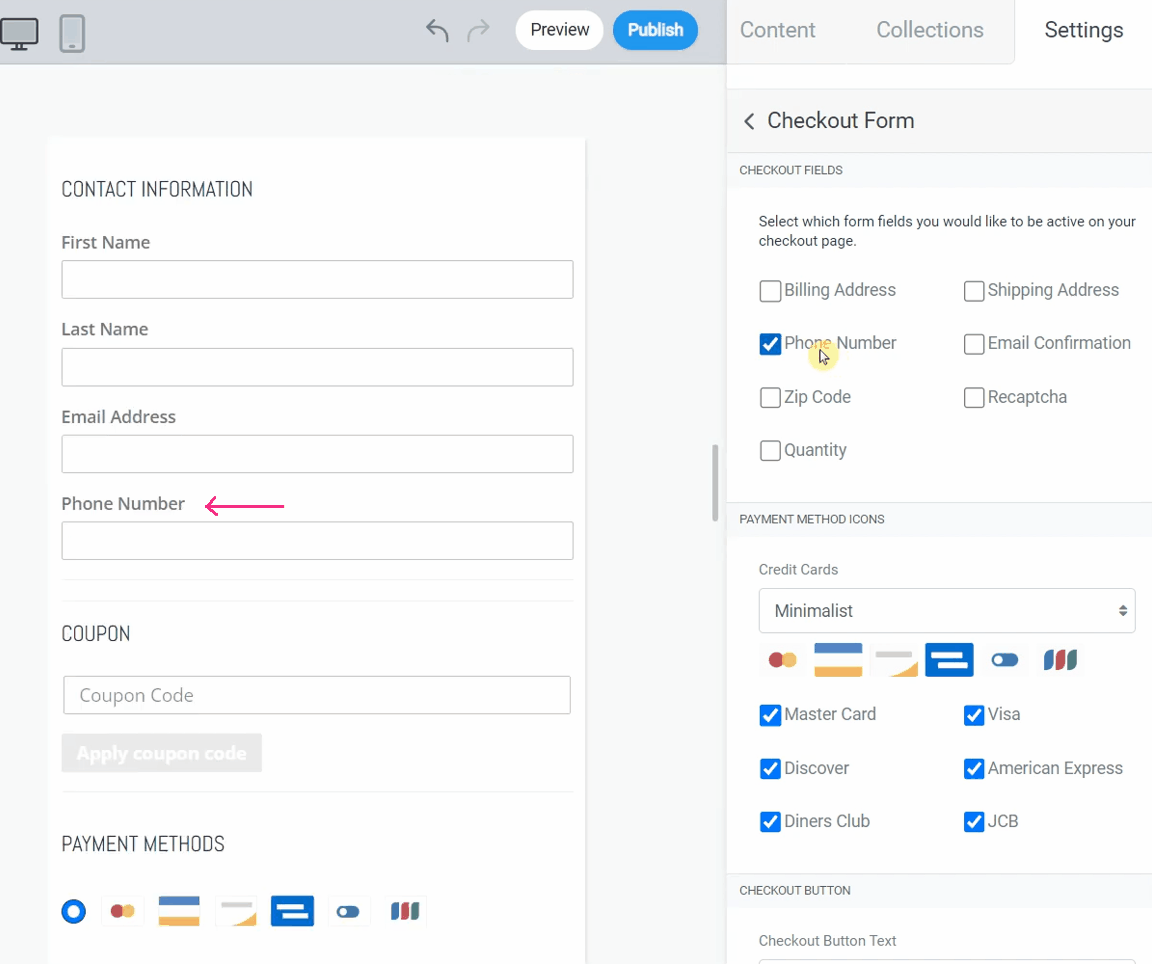The height and width of the screenshot is (964, 1152).
Task: Click Diners Club icon under Payment Methods
Action: (348, 911)
